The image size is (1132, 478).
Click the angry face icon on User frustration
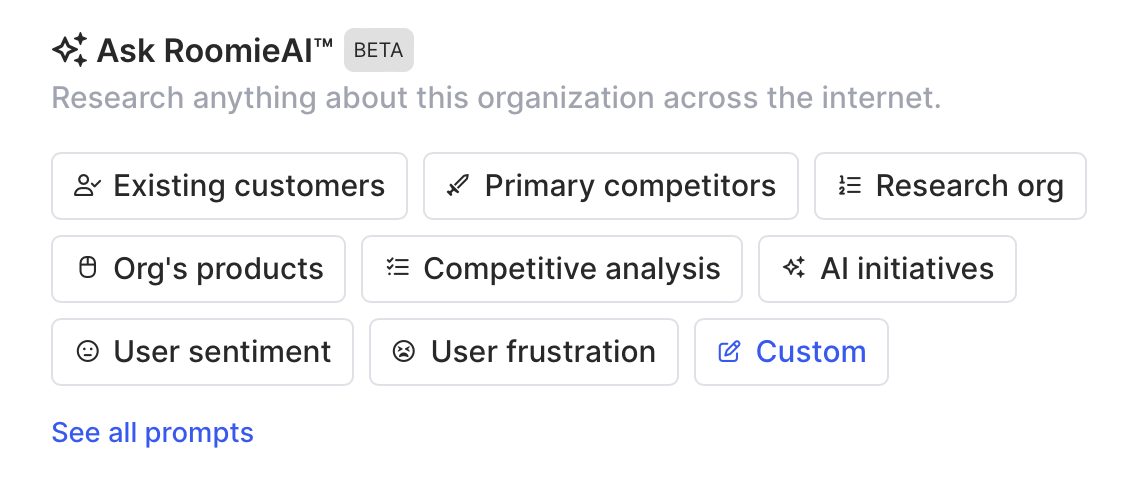click(405, 352)
